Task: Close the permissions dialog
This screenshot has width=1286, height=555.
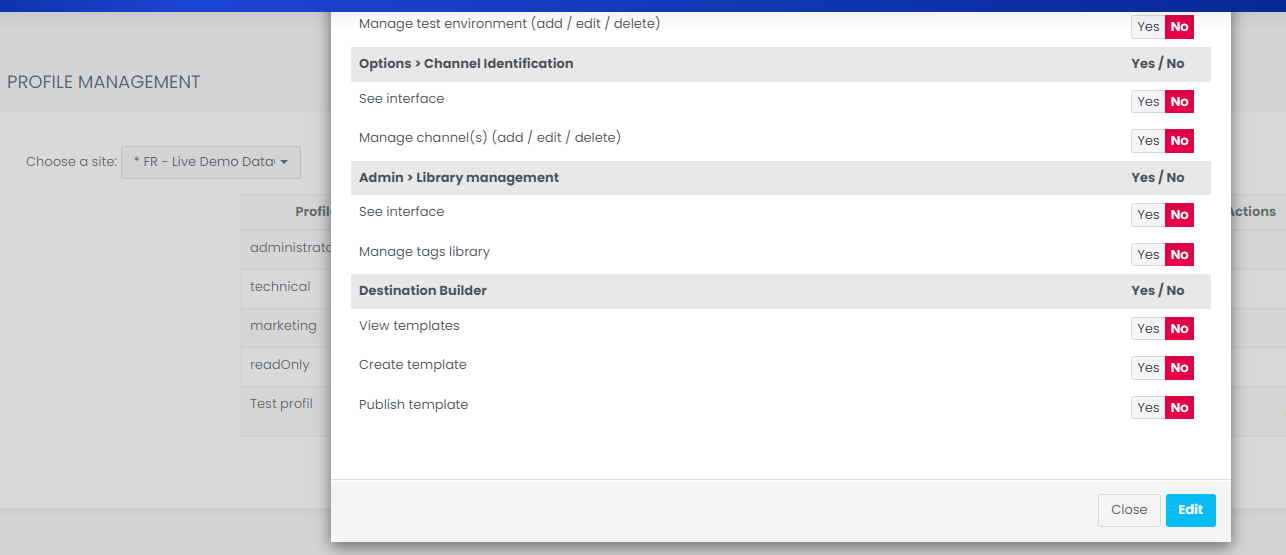Action: tap(1129, 510)
